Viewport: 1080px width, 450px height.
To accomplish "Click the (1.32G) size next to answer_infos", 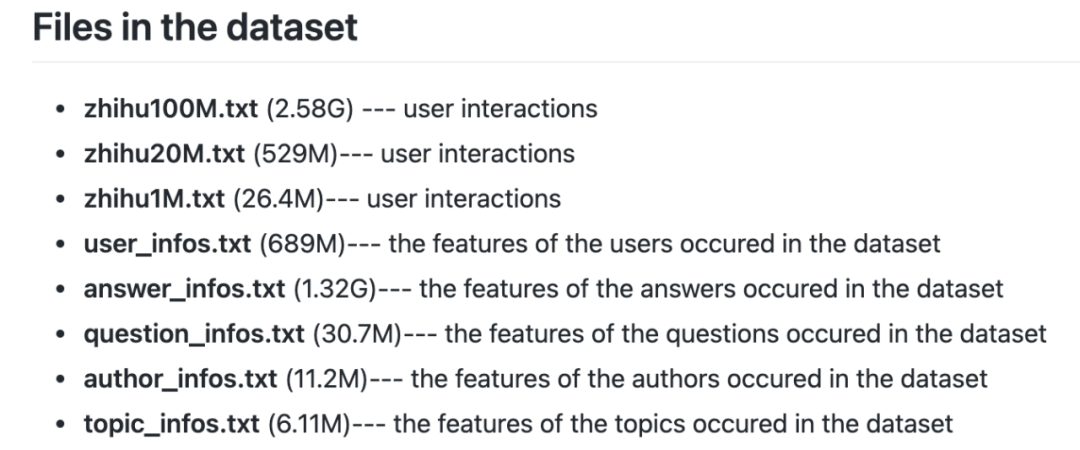I will tap(335, 289).
